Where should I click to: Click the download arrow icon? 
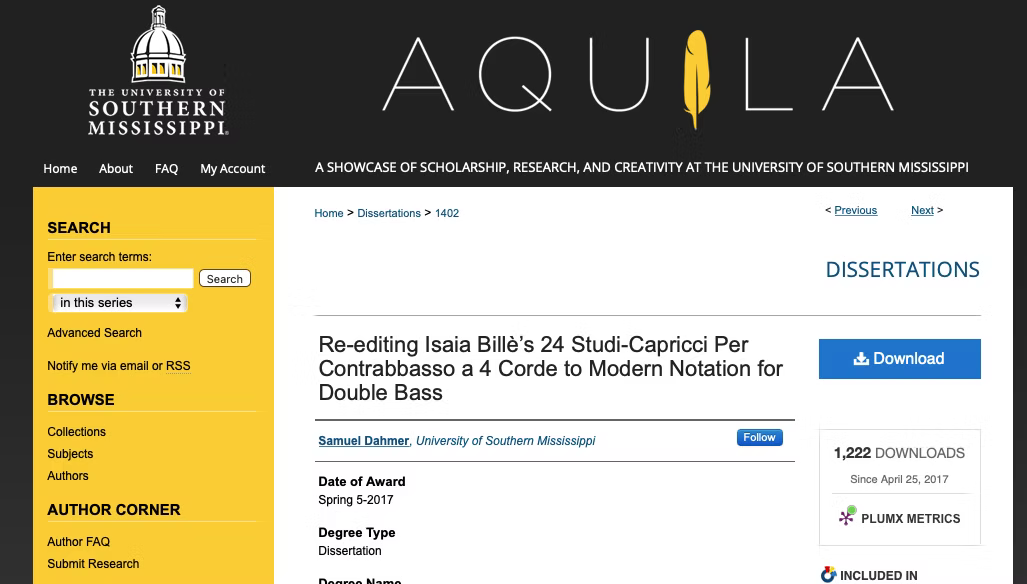point(860,359)
